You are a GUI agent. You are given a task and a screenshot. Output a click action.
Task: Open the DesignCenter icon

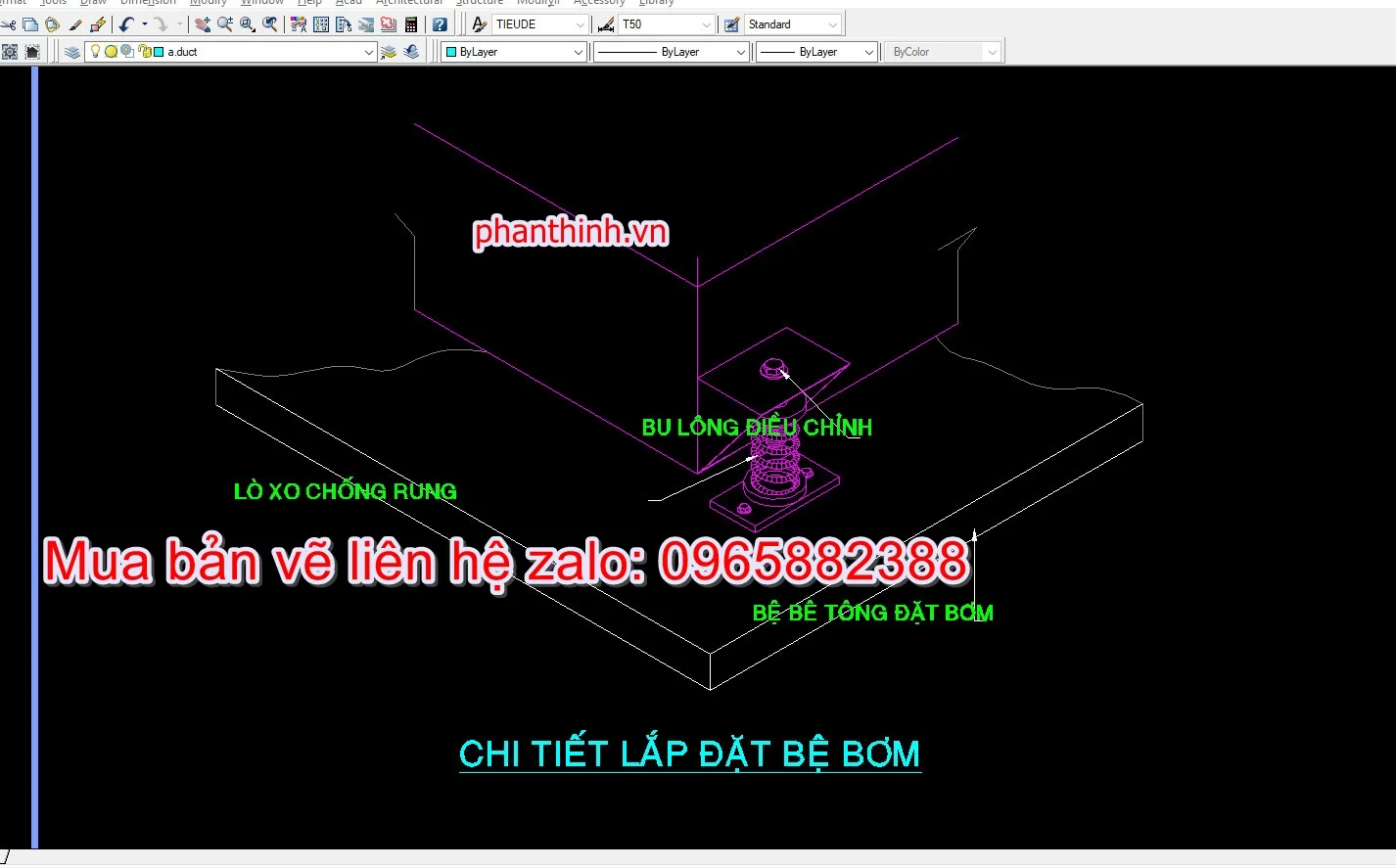tap(321, 24)
